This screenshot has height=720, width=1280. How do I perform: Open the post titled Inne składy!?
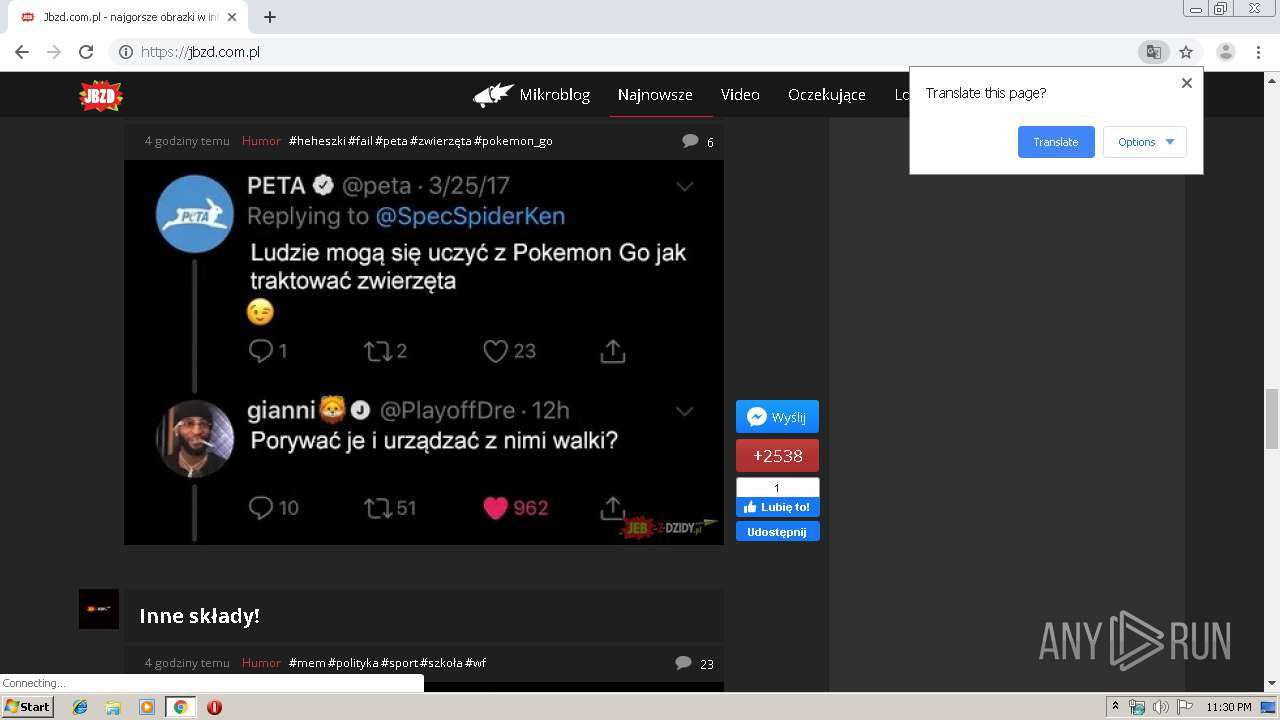pos(199,616)
